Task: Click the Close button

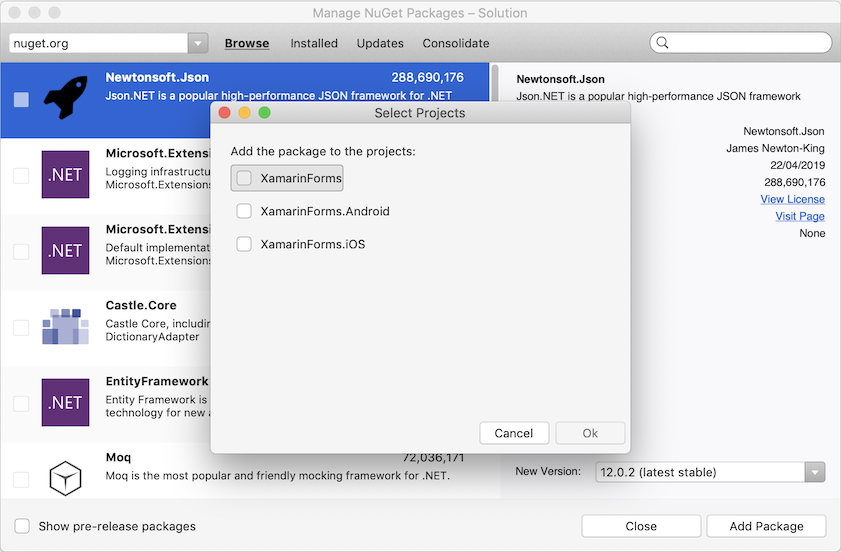Action: point(641,526)
